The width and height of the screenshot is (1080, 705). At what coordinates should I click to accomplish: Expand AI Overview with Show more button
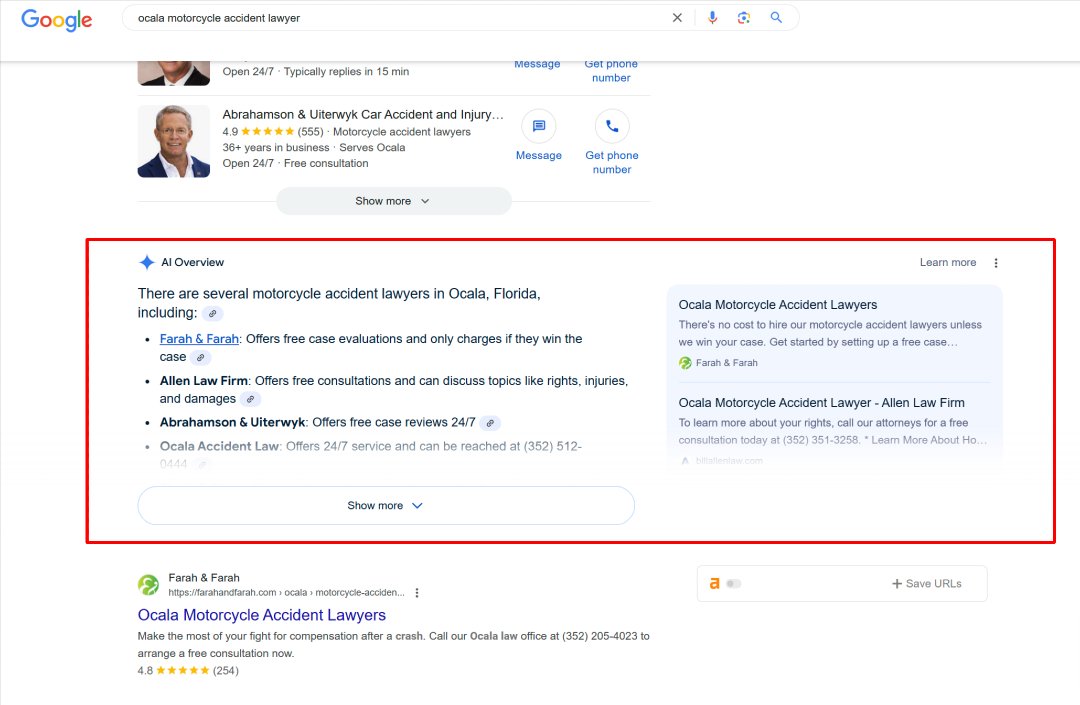386,505
